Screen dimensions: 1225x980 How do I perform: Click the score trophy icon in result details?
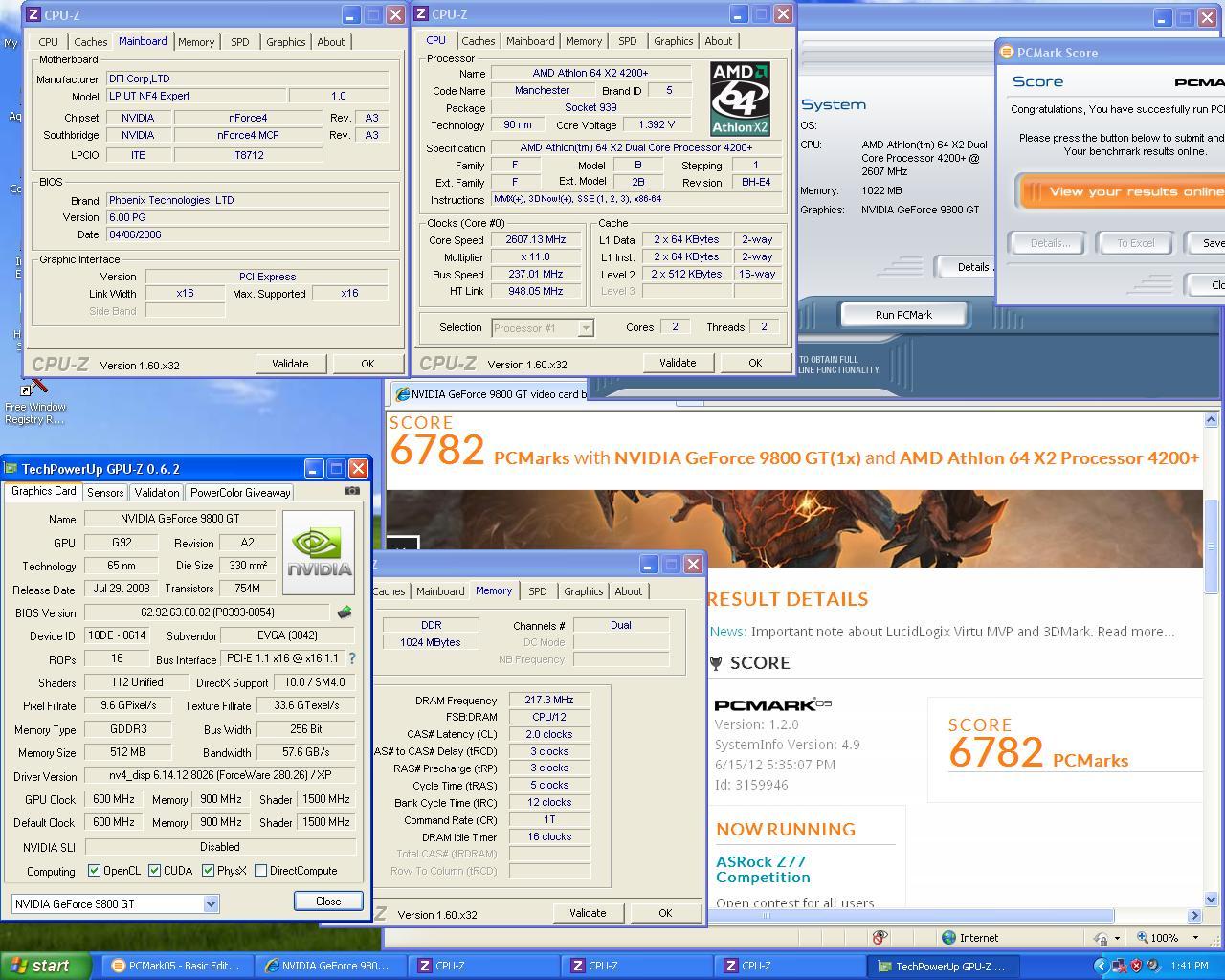(x=716, y=662)
